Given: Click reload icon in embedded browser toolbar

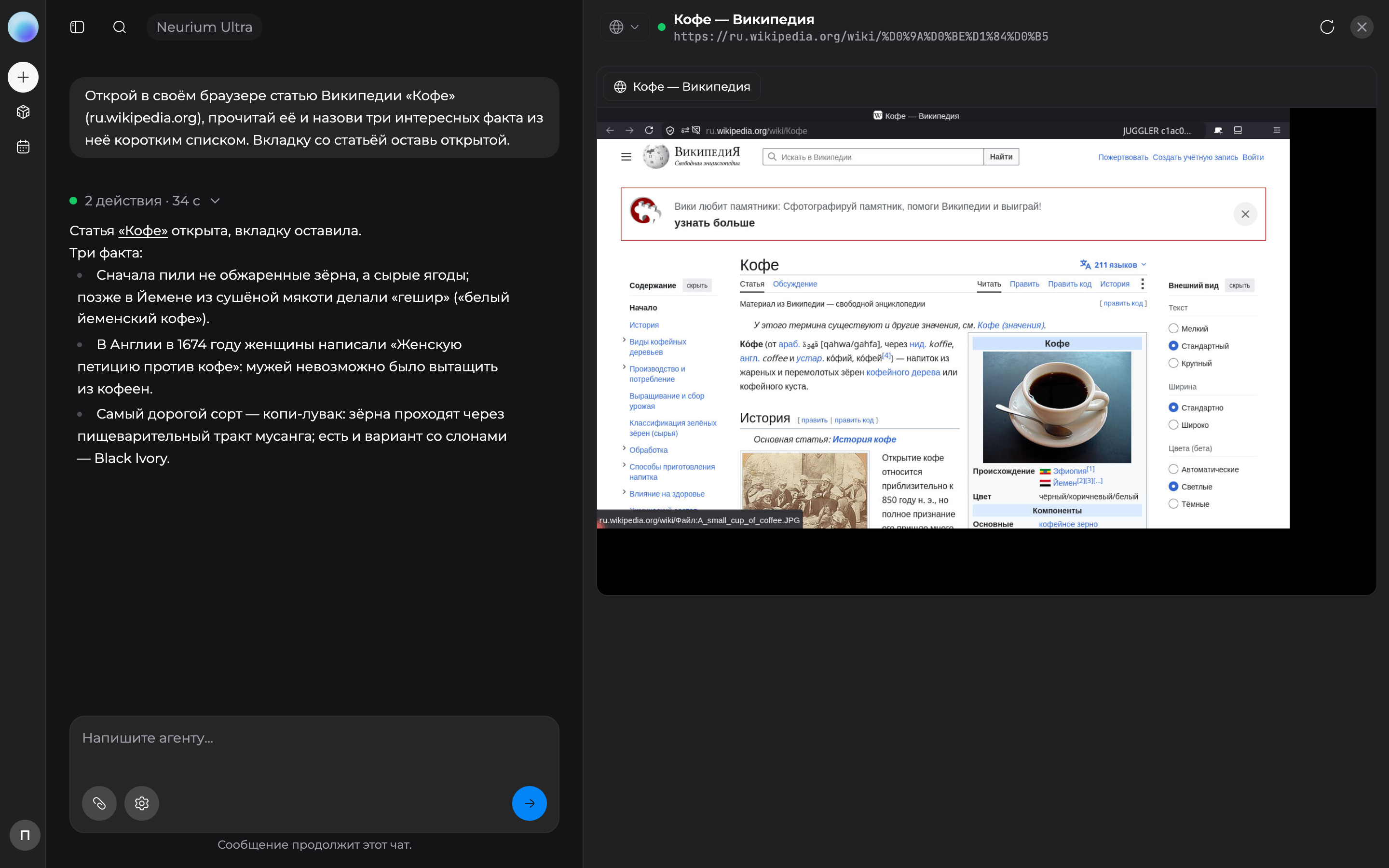Looking at the screenshot, I should click(649, 131).
